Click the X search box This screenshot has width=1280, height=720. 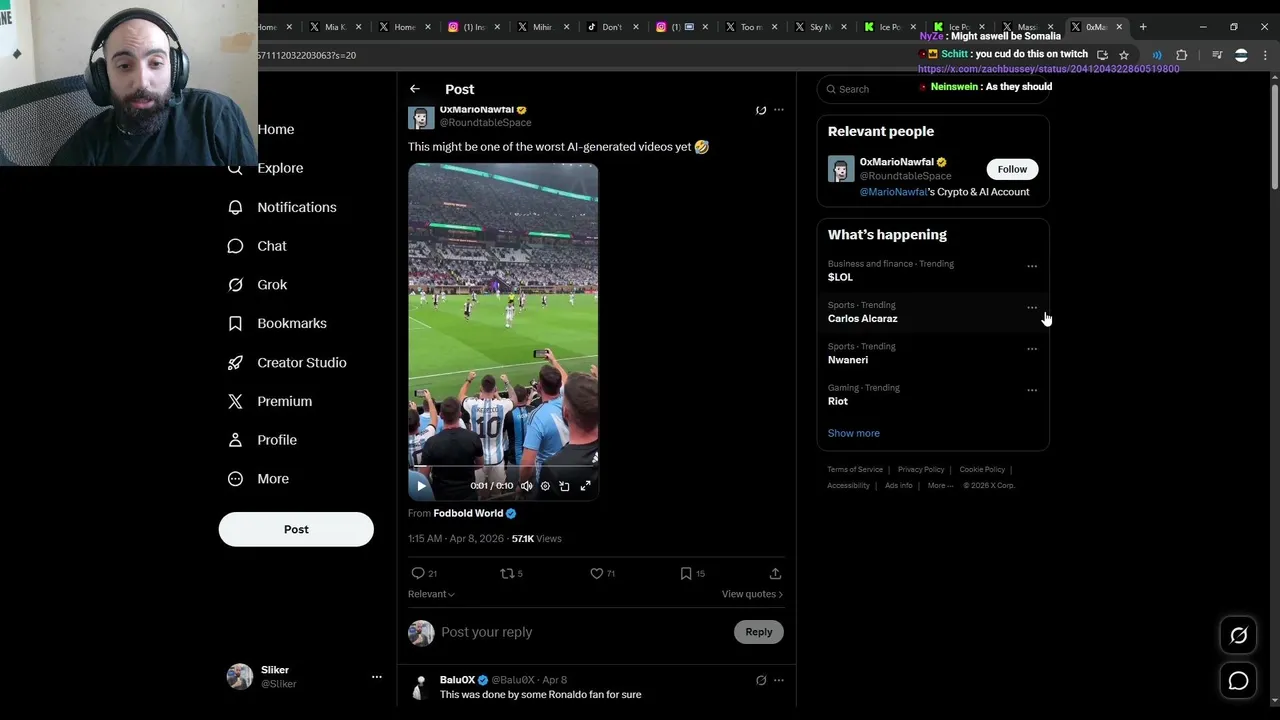[932, 89]
